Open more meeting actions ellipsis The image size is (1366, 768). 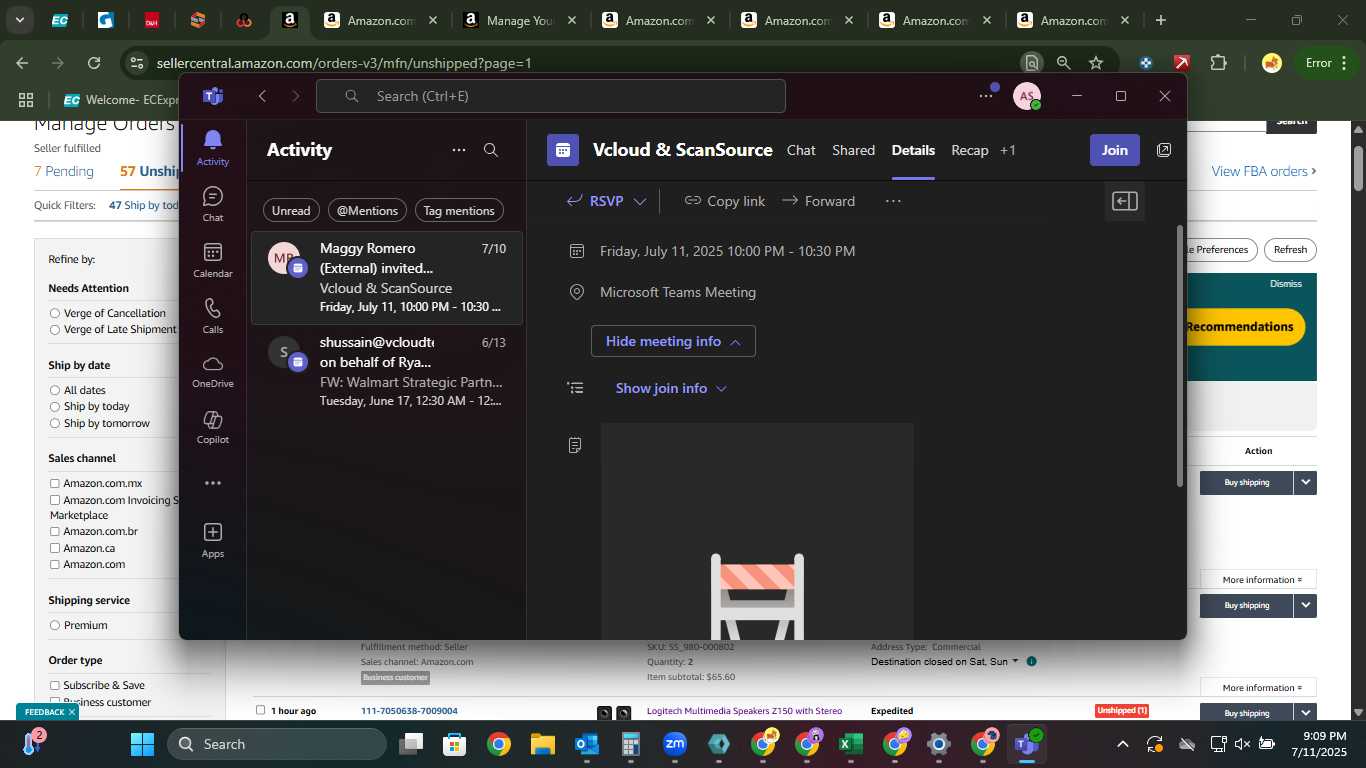point(893,201)
